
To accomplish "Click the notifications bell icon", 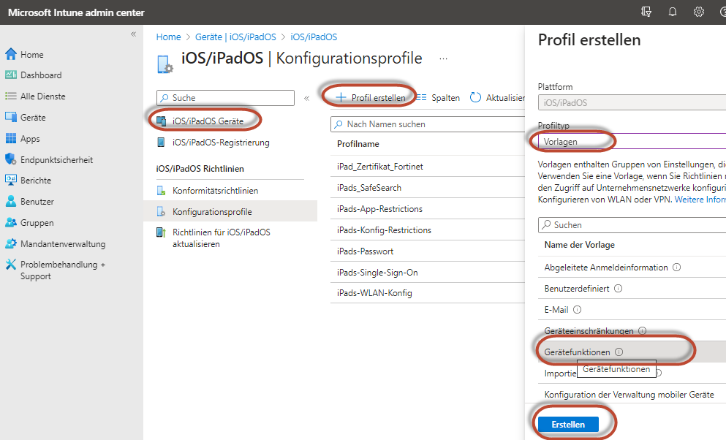I will (672, 11).
